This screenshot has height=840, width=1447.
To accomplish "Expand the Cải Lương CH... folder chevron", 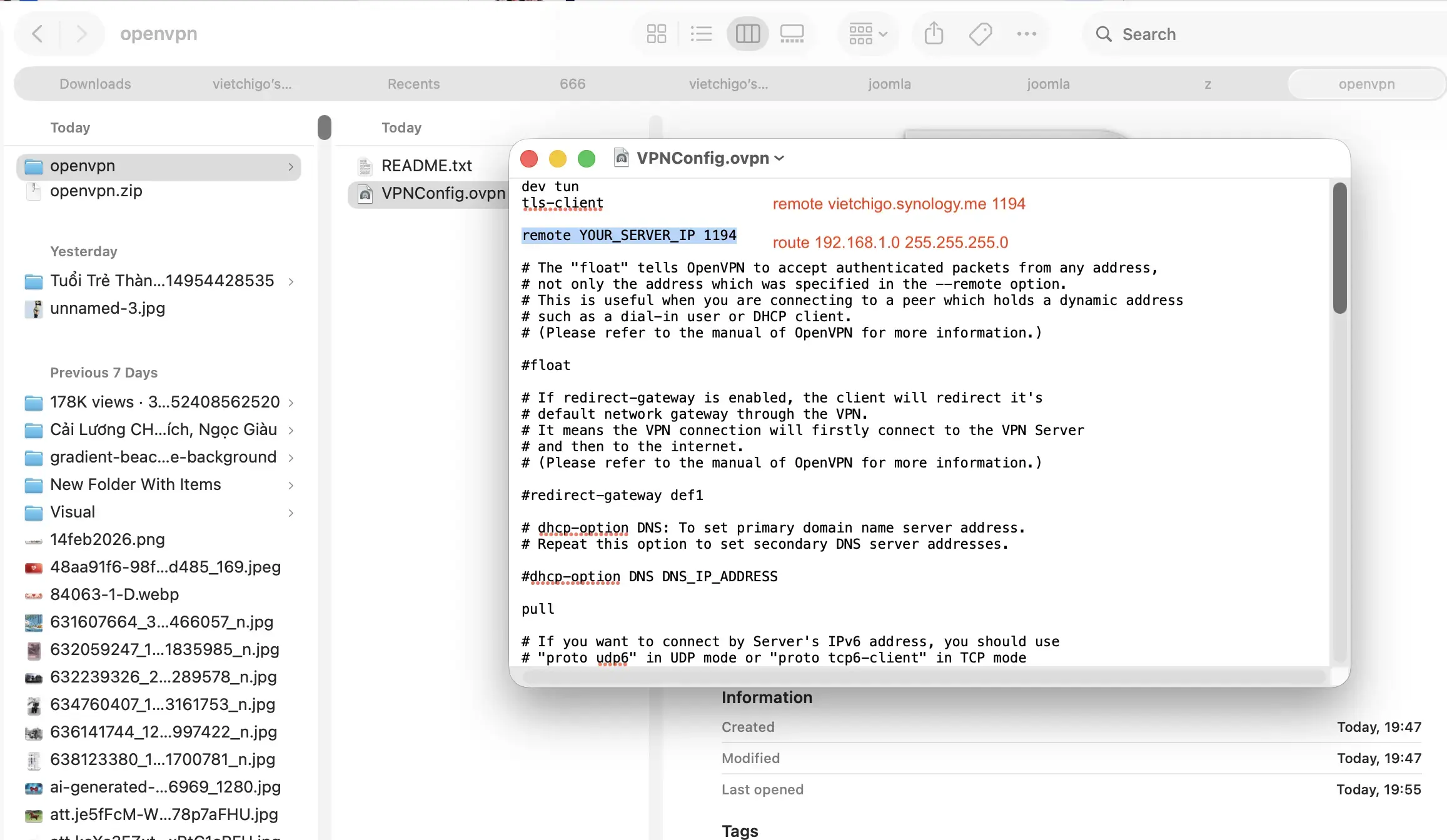I will (x=291, y=431).
